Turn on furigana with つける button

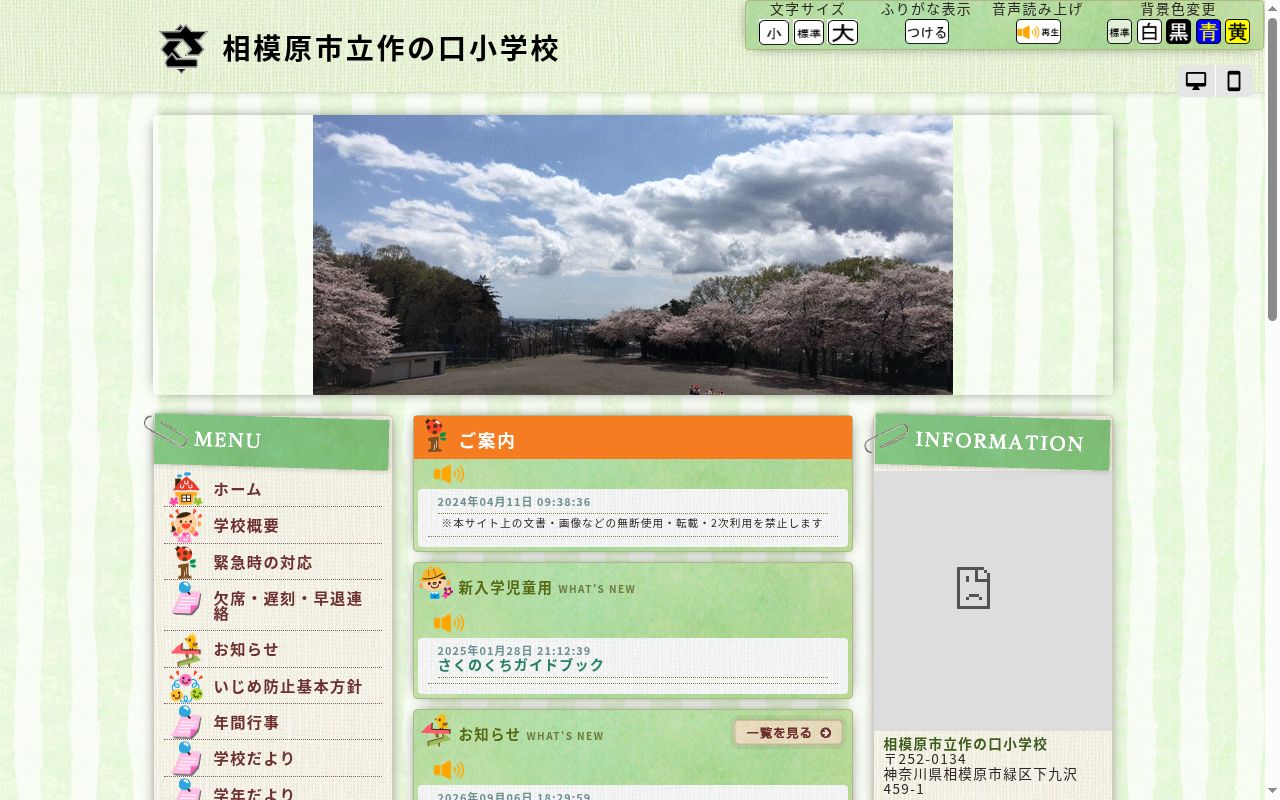[x=927, y=32]
